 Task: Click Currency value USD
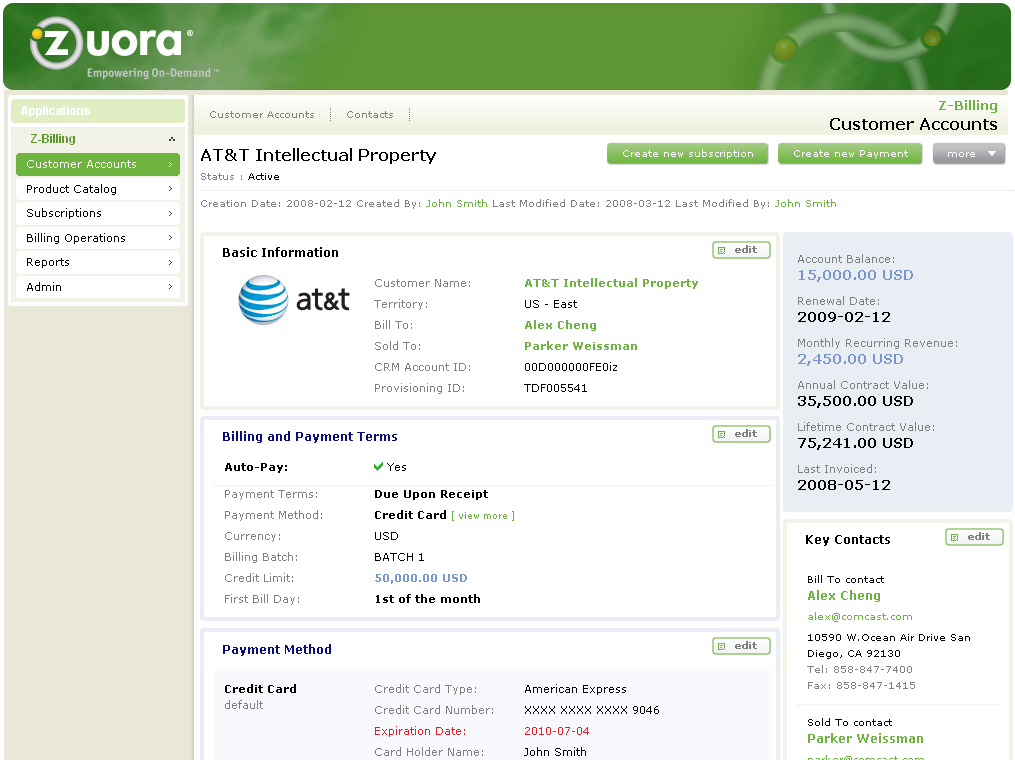[386, 536]
